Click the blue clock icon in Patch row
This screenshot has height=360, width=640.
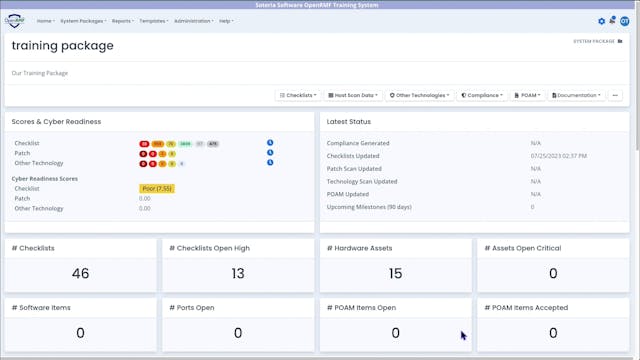coord(270,153)
